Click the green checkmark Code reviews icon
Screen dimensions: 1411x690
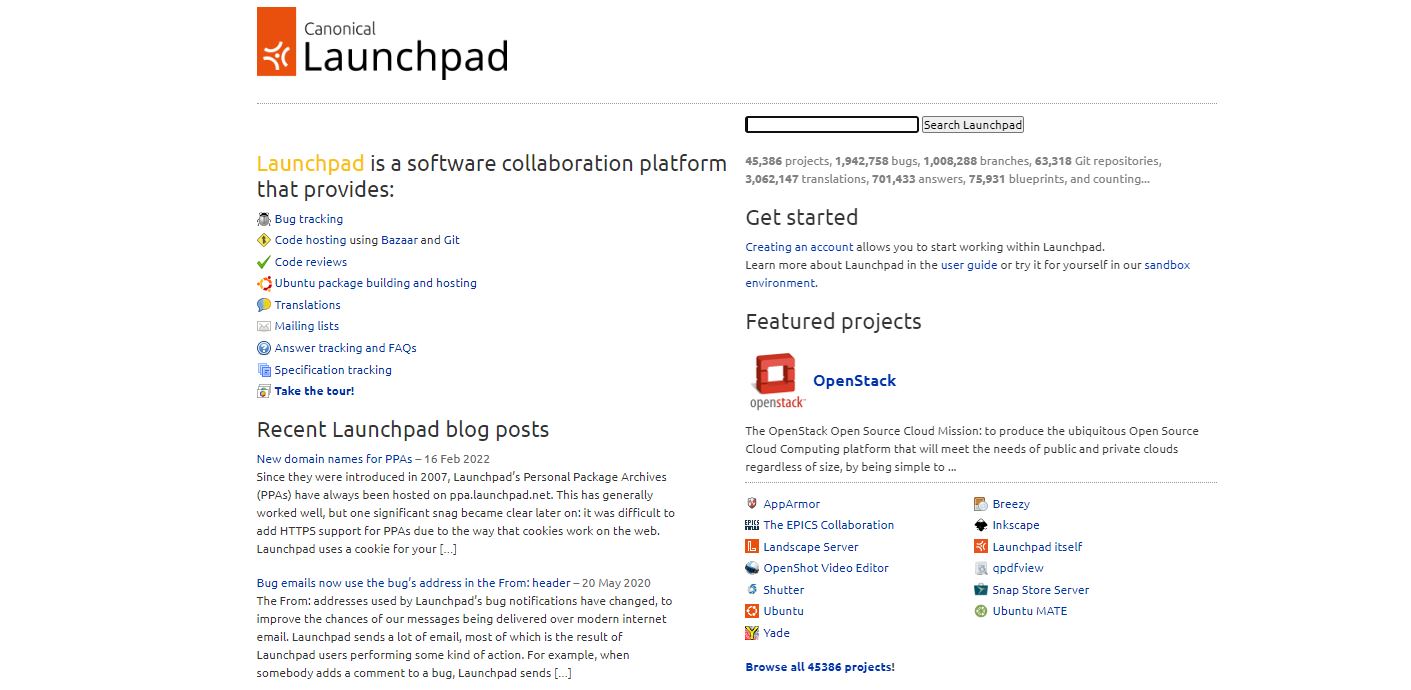click(264, 262)
